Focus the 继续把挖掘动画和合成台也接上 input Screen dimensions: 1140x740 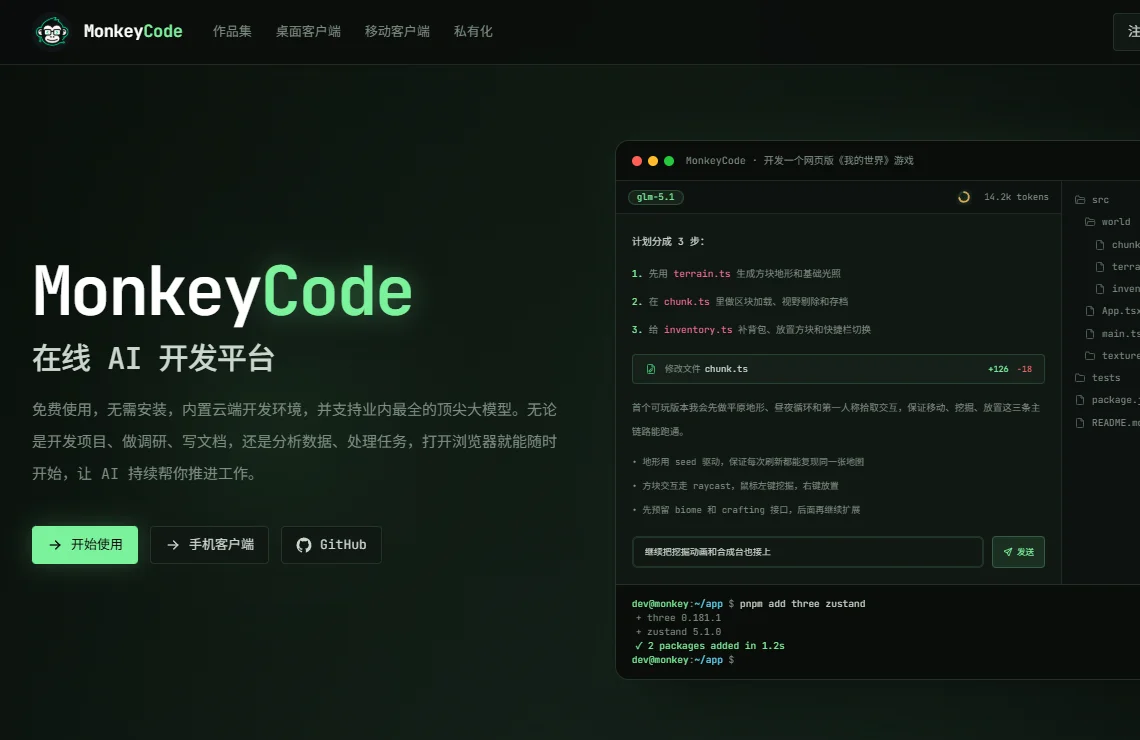[x=808, y=552]
